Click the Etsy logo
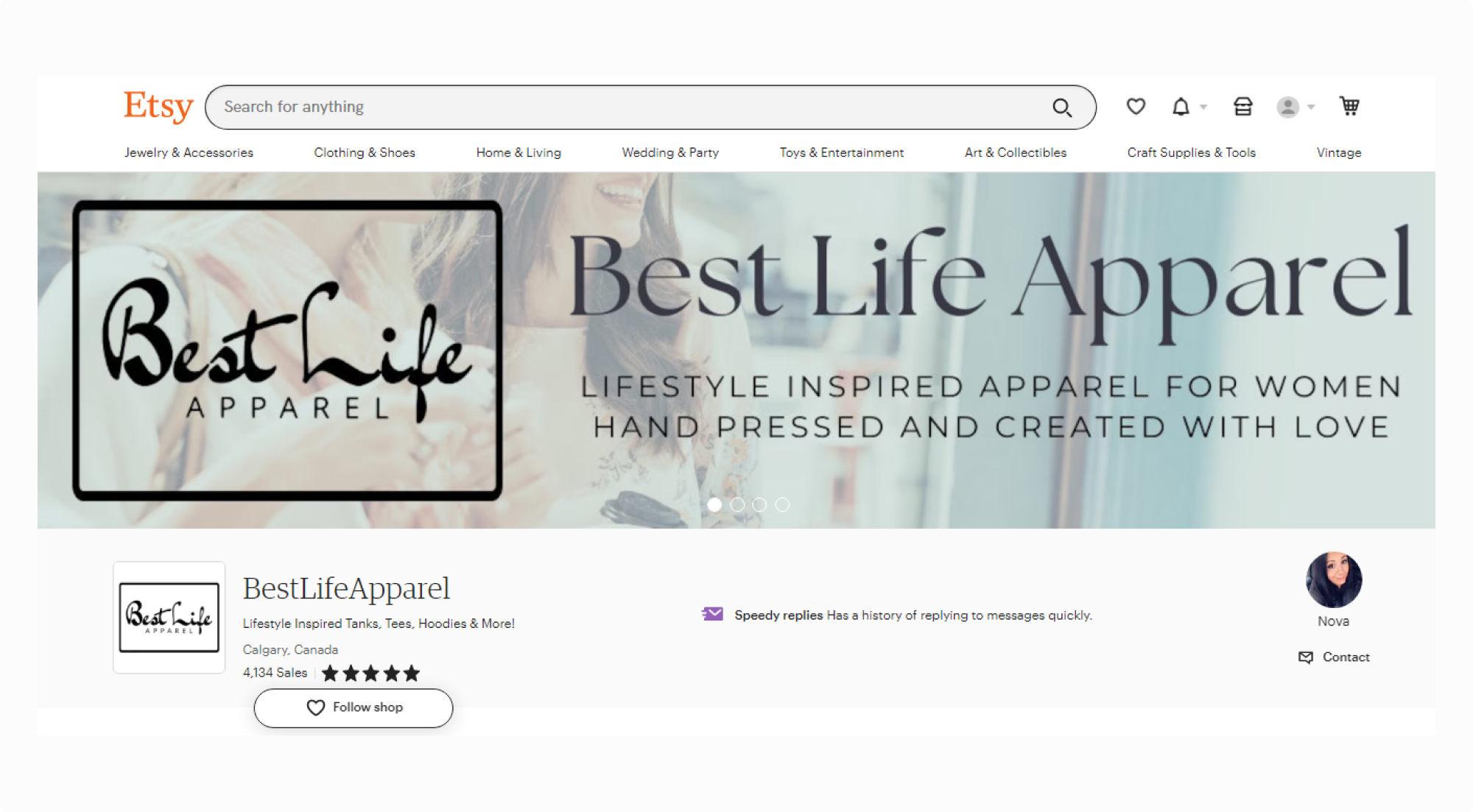 pyautogui.click(x=158, y=107)
